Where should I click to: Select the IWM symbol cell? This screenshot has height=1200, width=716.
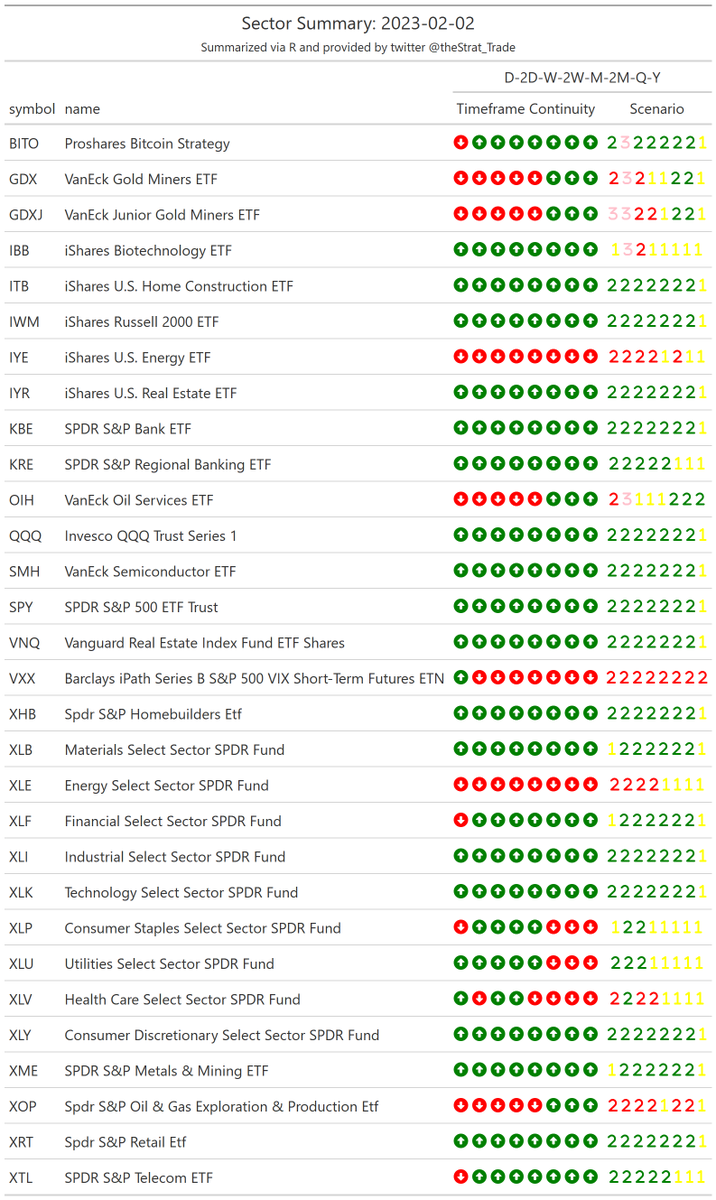[x=23, y=322]
